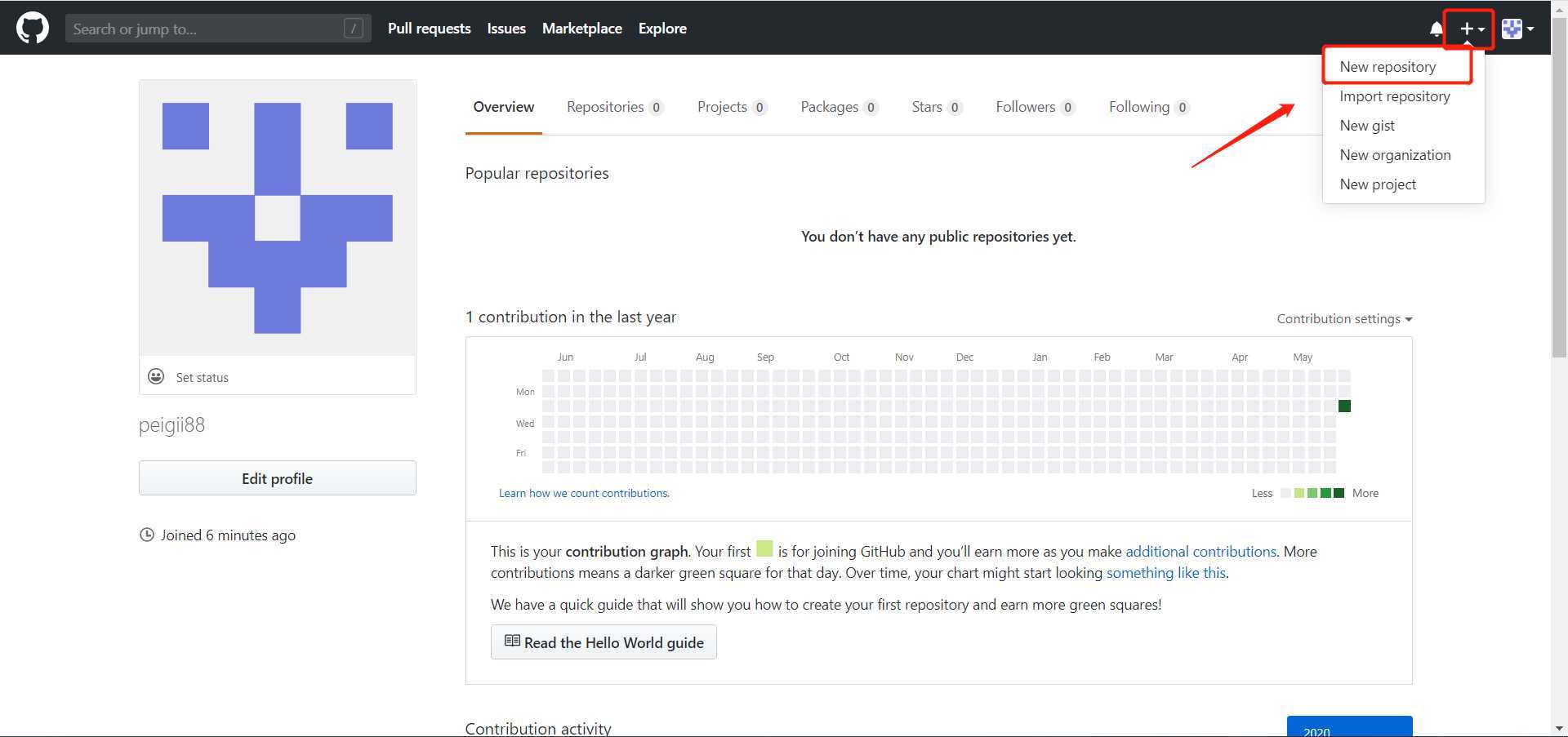
Task: Click the darkest green legend square
Action: [x=1339, y=493]
